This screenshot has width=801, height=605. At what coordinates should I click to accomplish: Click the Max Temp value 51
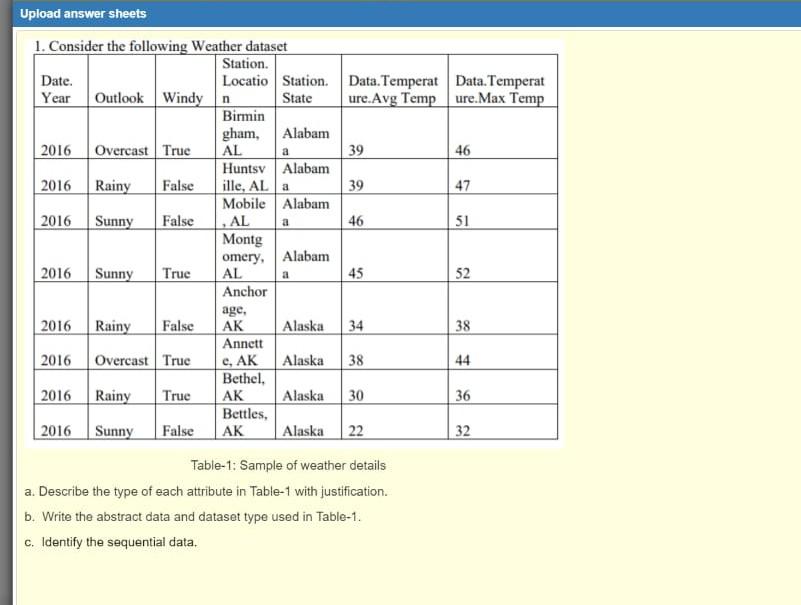[462, 221]
